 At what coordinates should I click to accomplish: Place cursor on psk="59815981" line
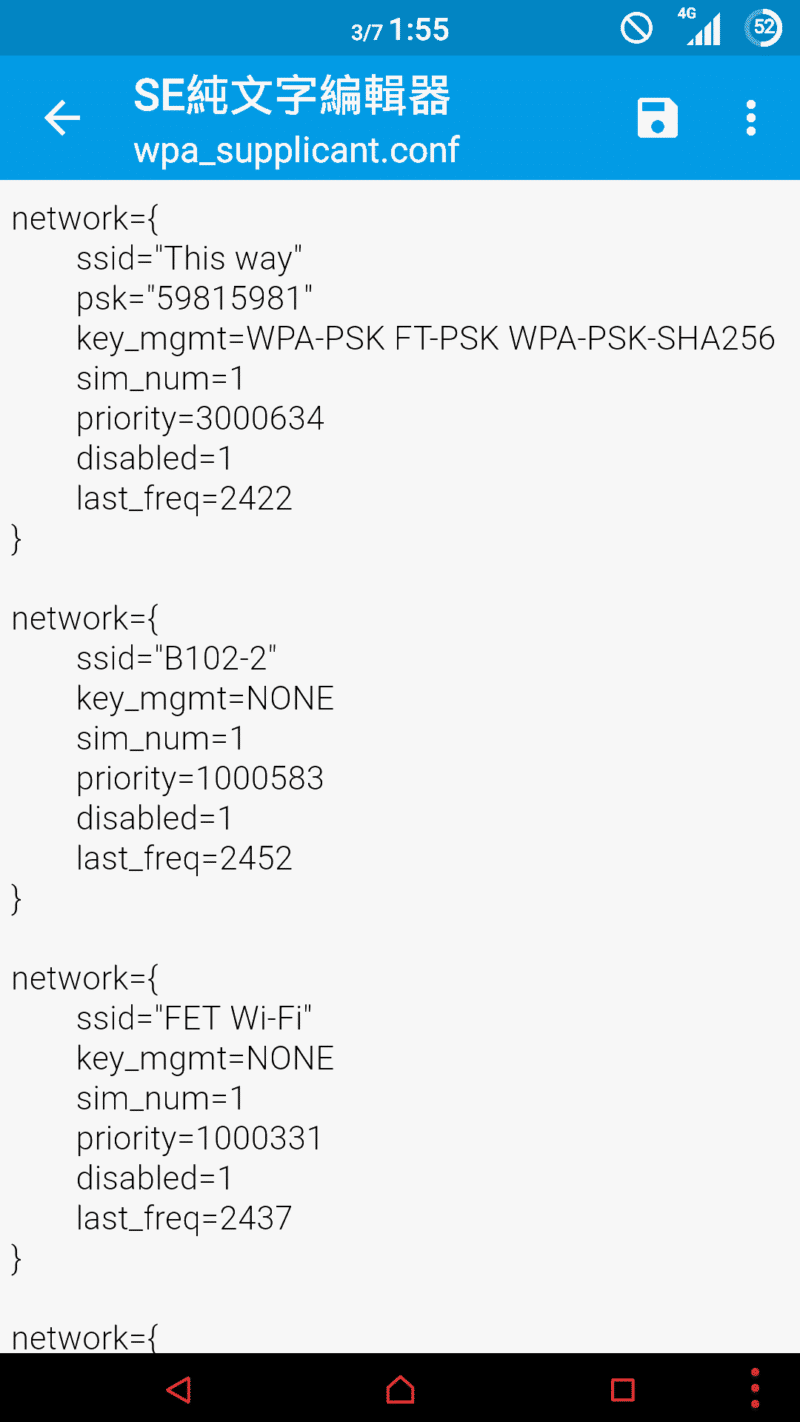[195, 299]
